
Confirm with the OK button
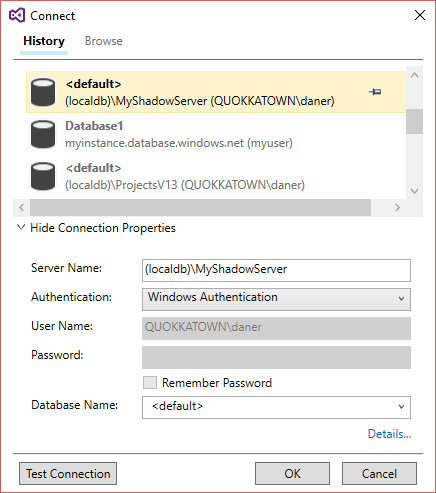click(x=292, y=473)
